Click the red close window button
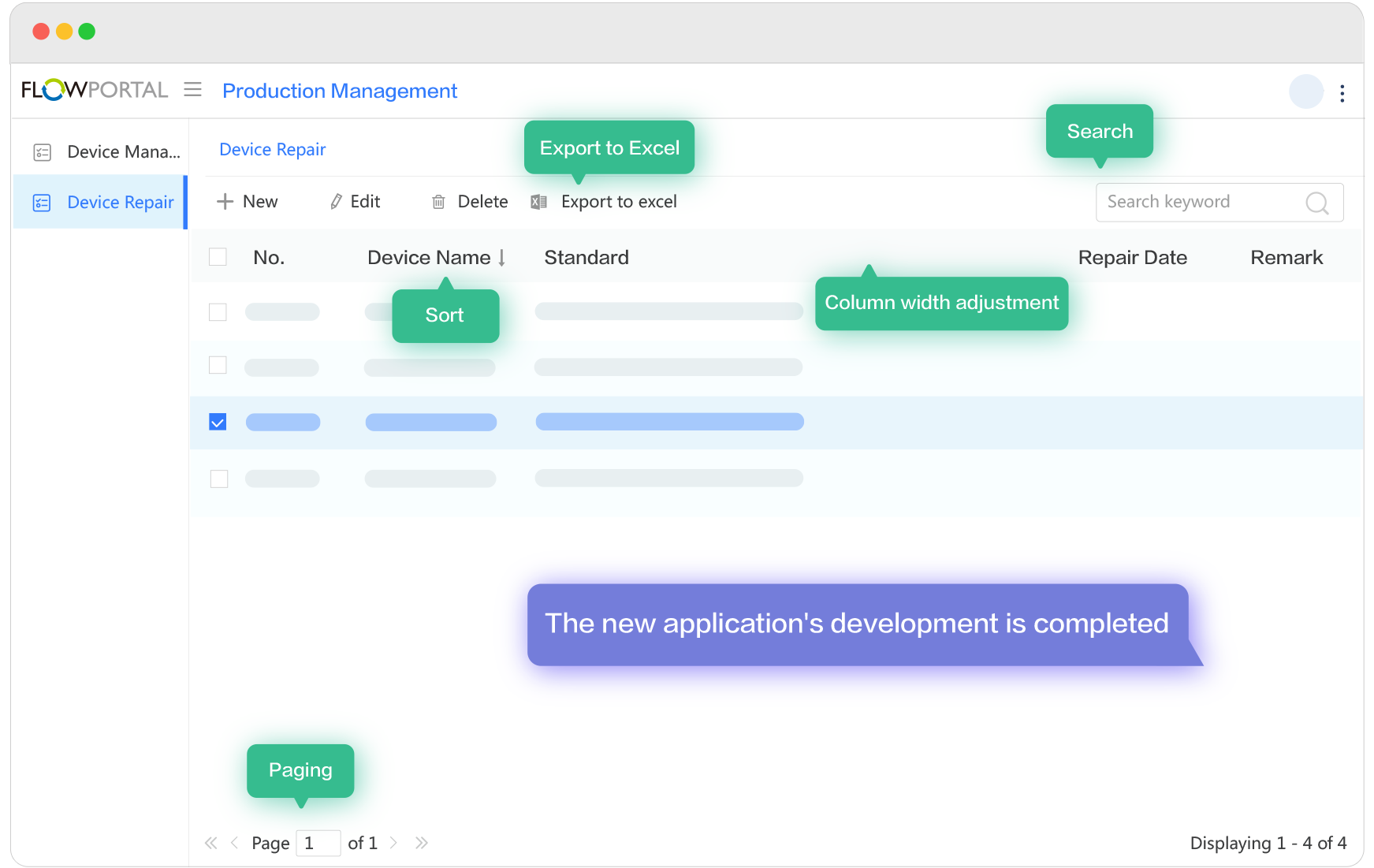Screen dimensions: 1374x868 tap(41, 32)
